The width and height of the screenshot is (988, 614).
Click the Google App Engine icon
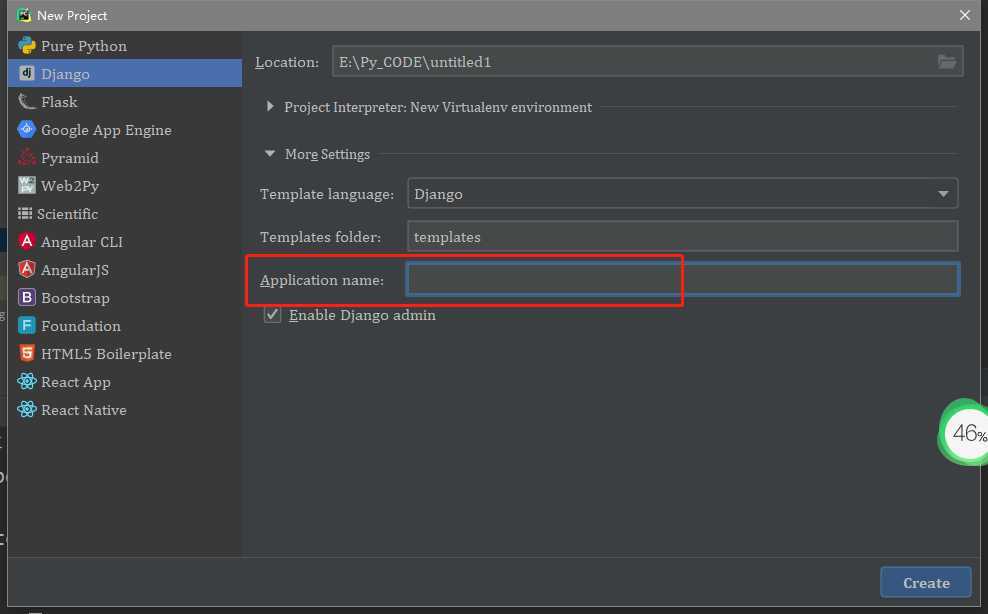click(x=26, y=129)
